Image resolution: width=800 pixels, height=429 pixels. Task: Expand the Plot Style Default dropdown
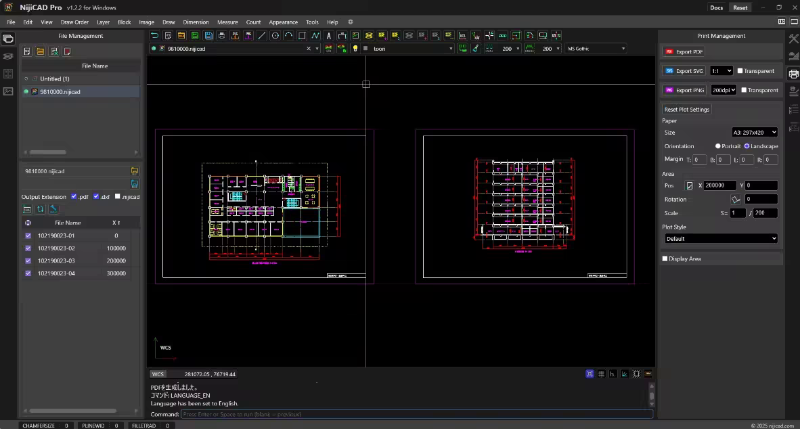[720, 238]
